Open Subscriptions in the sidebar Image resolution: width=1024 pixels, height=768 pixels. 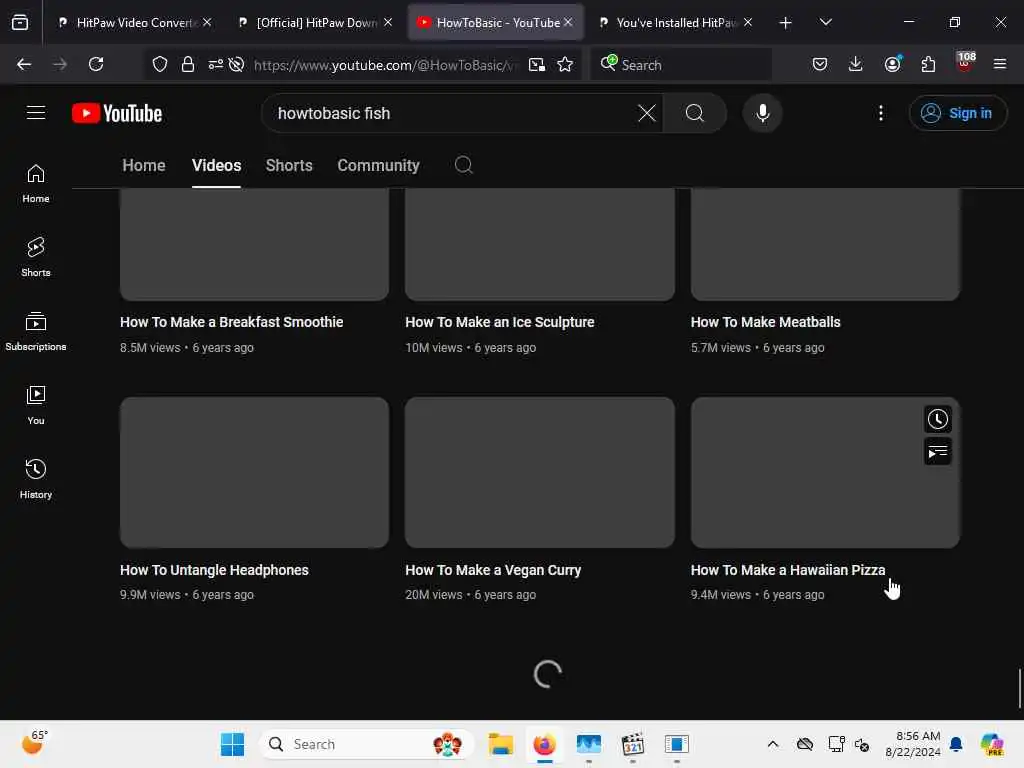coord(36,332)
